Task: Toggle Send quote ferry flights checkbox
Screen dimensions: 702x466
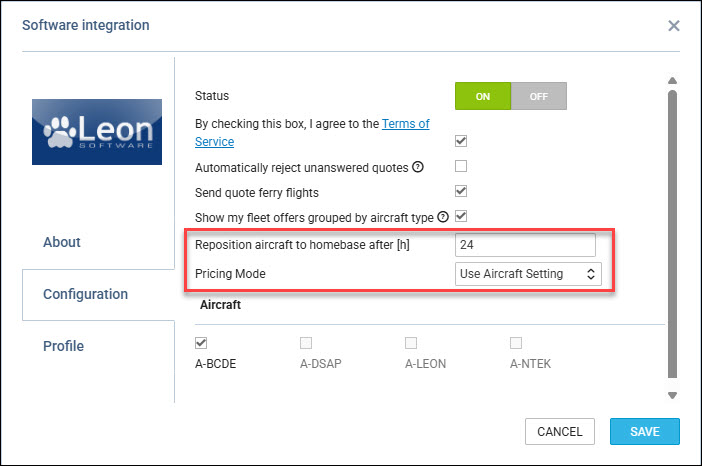Action: pyautogui.click(x=461, y=191)
